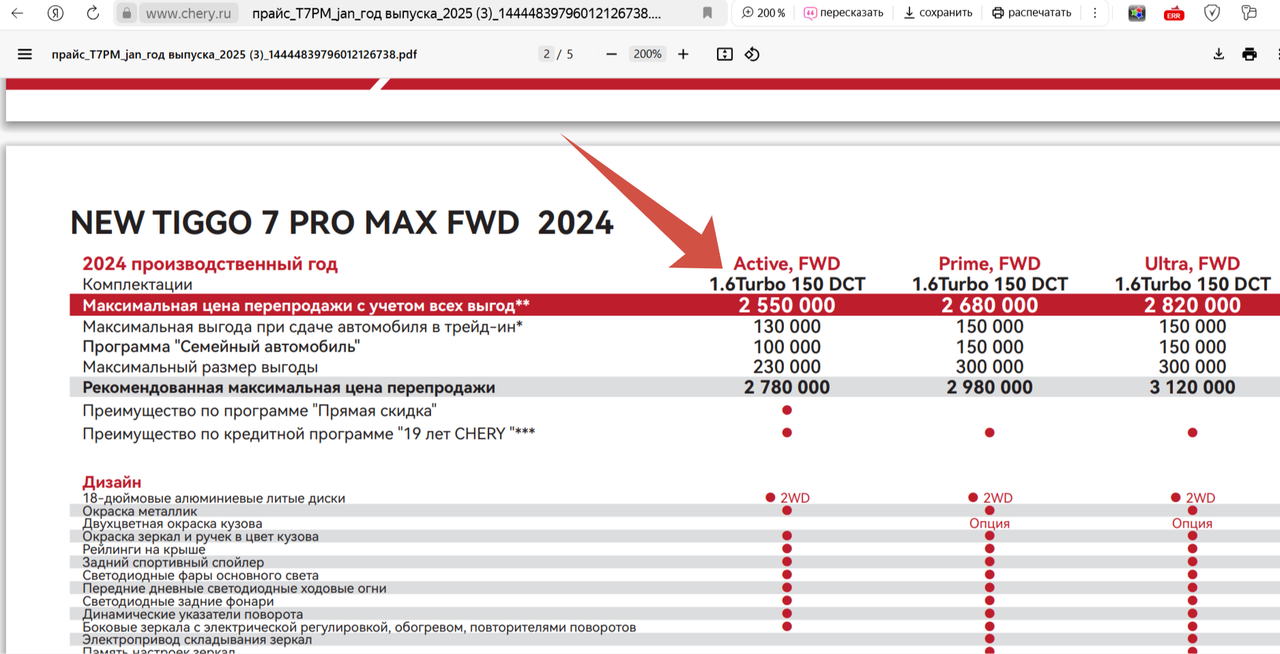The width and height of the screenshot is (1280, 654).
Task: Open the 200% zoom indicator in address bar
Action: point(763,13)
